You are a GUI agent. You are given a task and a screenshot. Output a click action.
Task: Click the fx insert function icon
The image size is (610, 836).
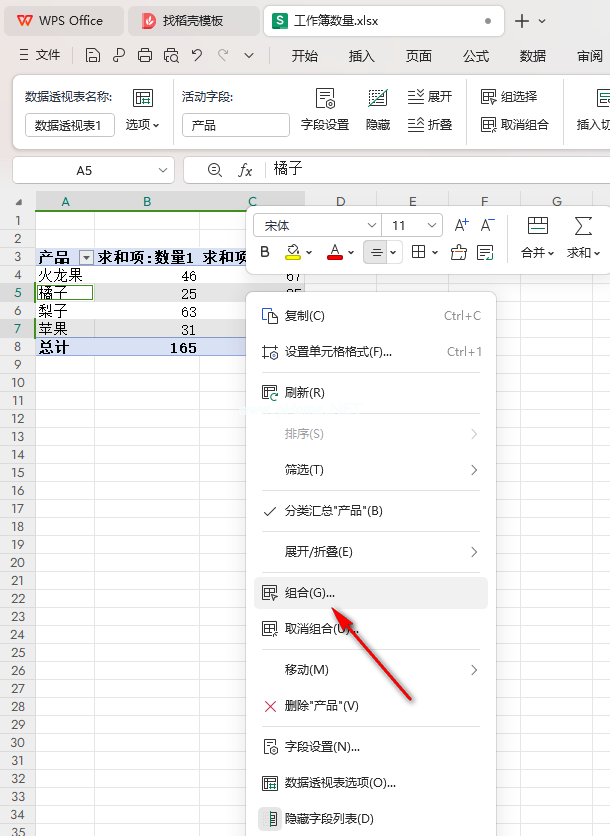(x=245, y=170)
